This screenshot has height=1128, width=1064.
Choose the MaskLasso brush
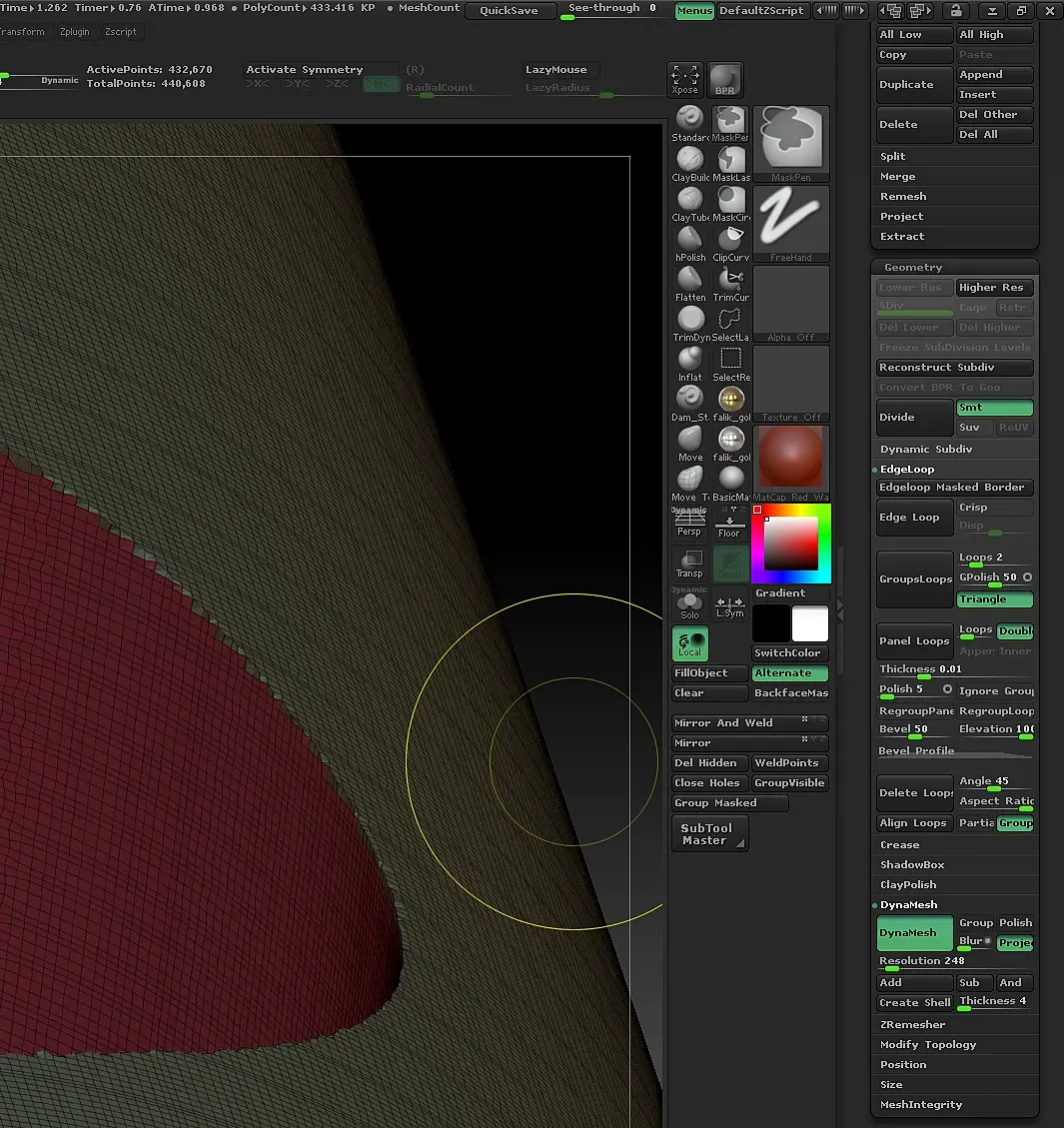pyautogui.click(x=731, y=160)
